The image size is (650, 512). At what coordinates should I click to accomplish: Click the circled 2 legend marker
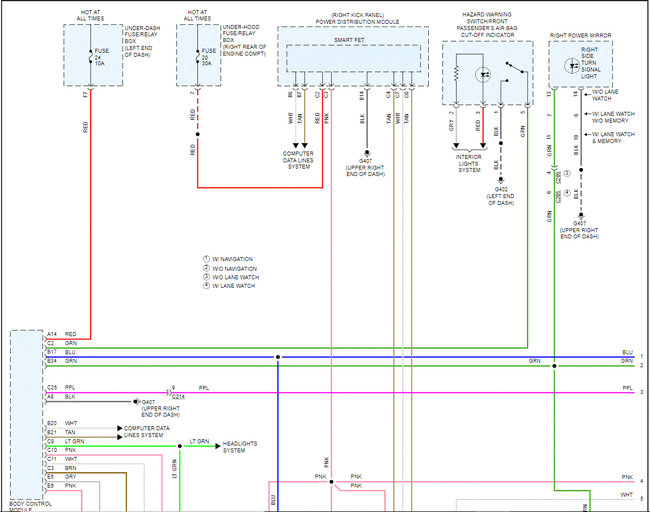tap(206, 268)
